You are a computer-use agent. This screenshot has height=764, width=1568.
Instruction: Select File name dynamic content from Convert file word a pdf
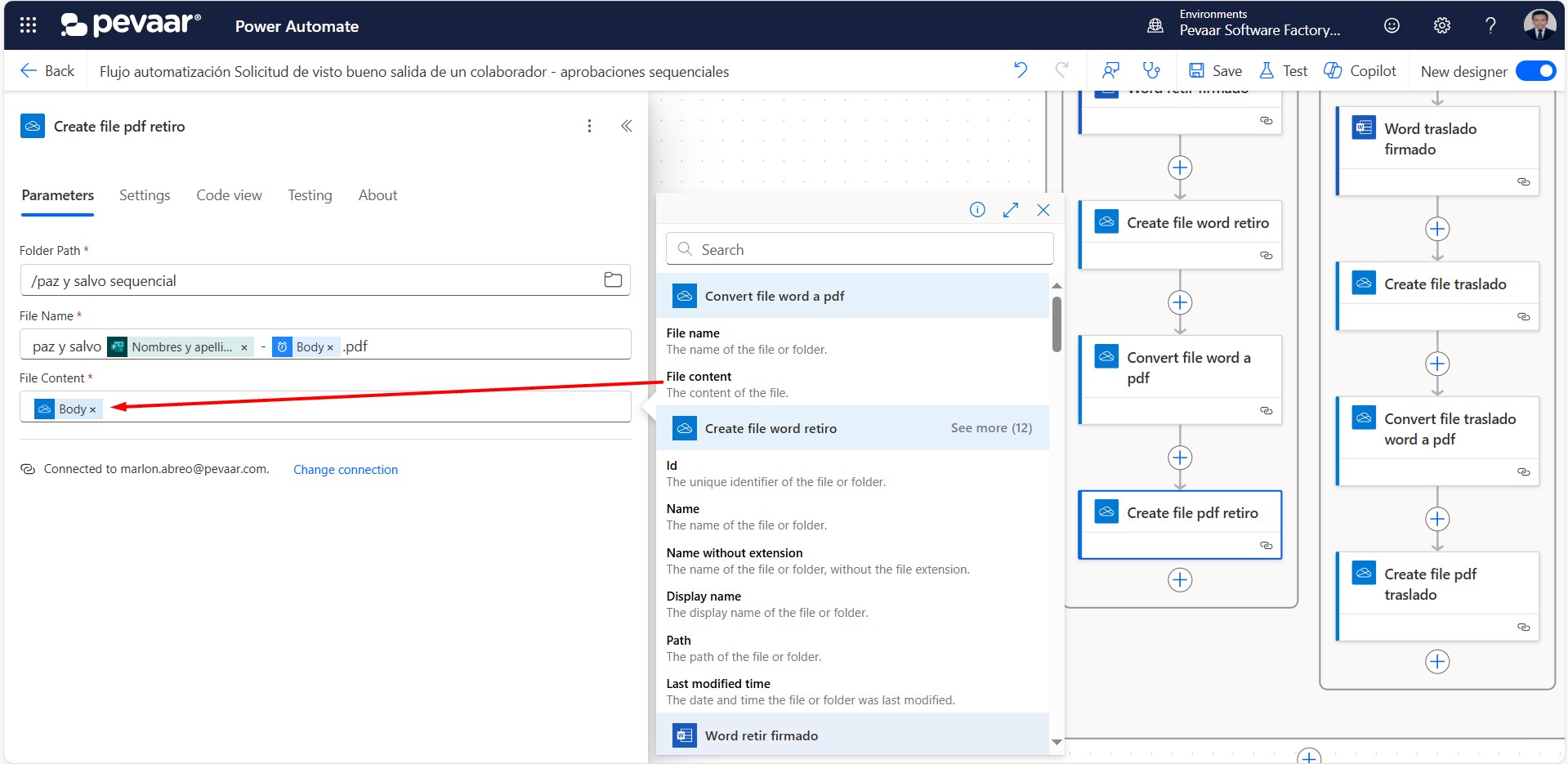(852, 341)
